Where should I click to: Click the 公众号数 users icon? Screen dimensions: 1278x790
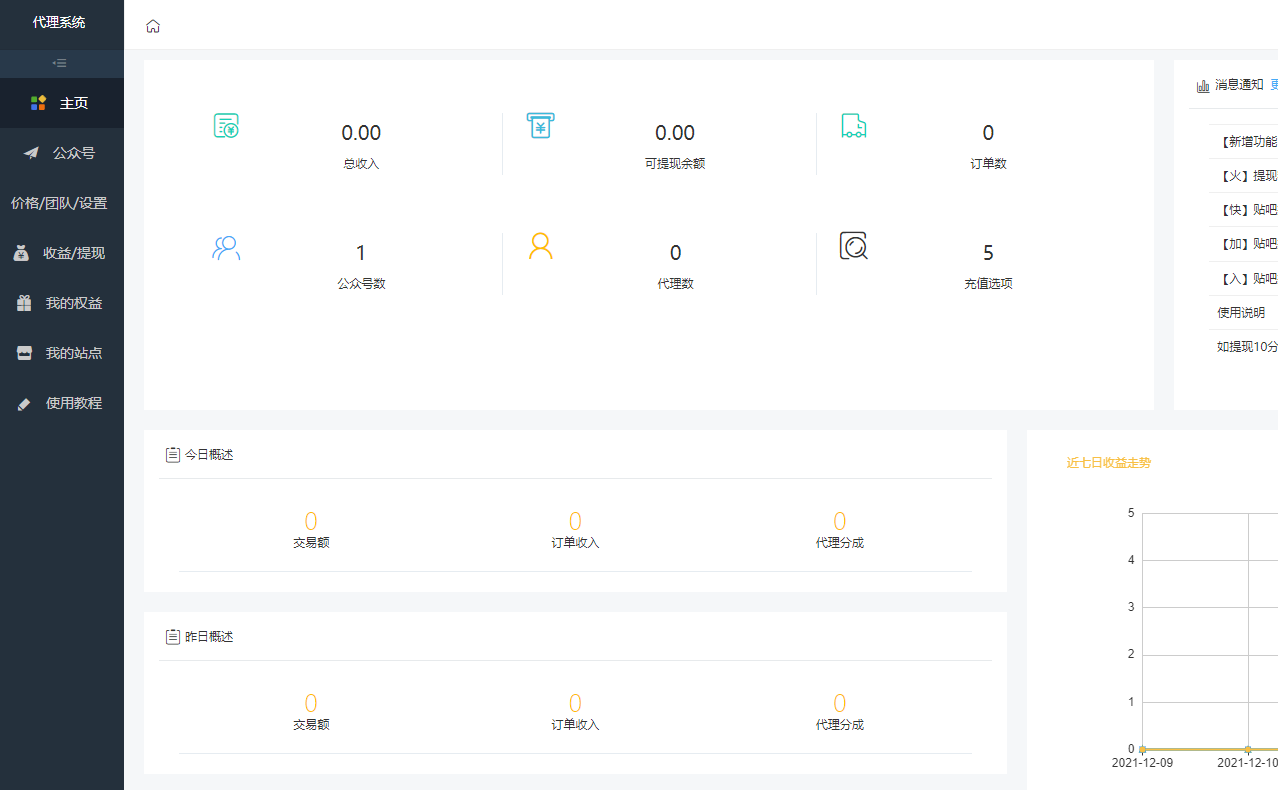point(226,247)
